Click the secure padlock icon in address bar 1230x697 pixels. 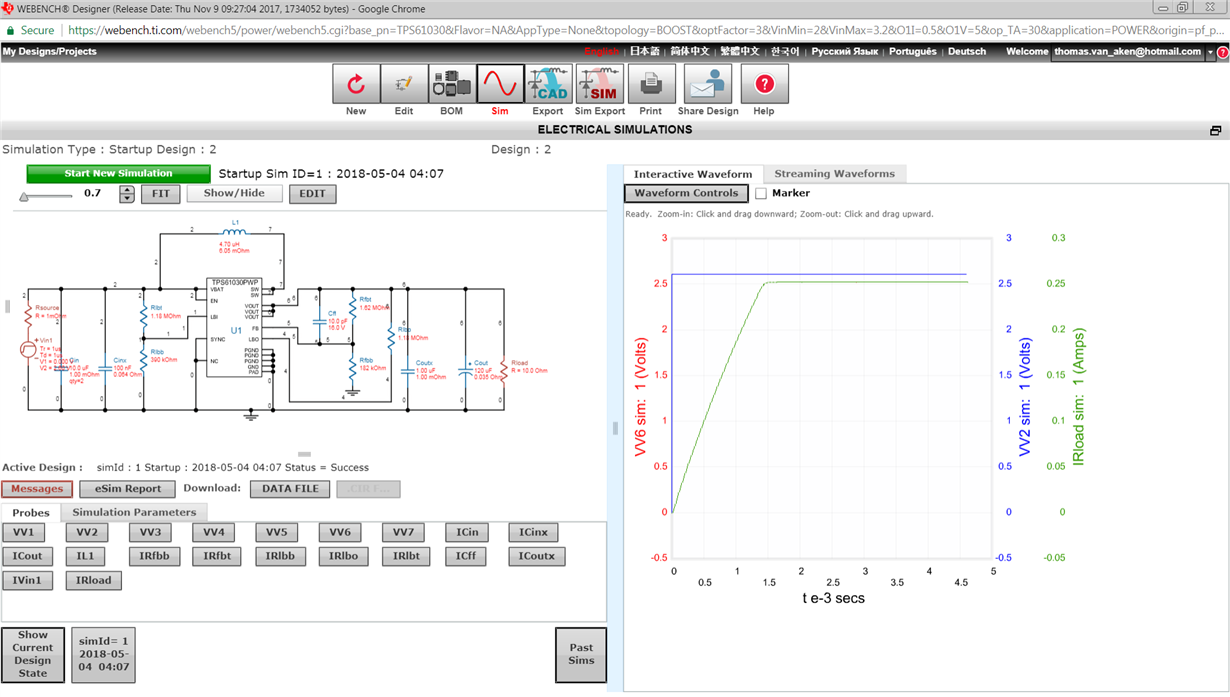click(9, 30)
